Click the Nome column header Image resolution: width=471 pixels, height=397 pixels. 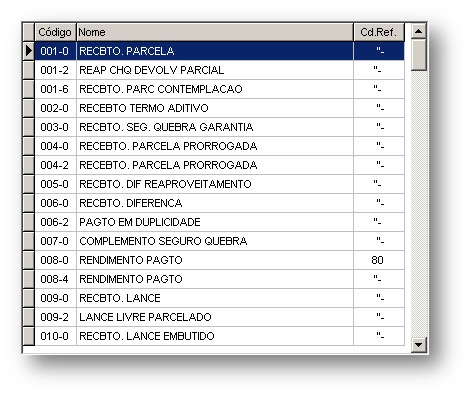tap(215, 32)
